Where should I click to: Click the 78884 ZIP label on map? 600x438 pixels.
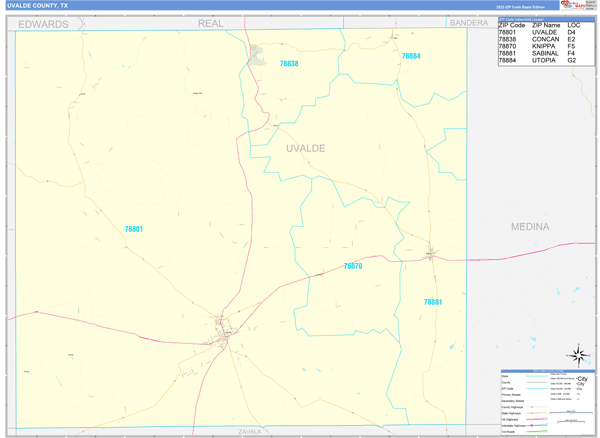coord(410,56)
